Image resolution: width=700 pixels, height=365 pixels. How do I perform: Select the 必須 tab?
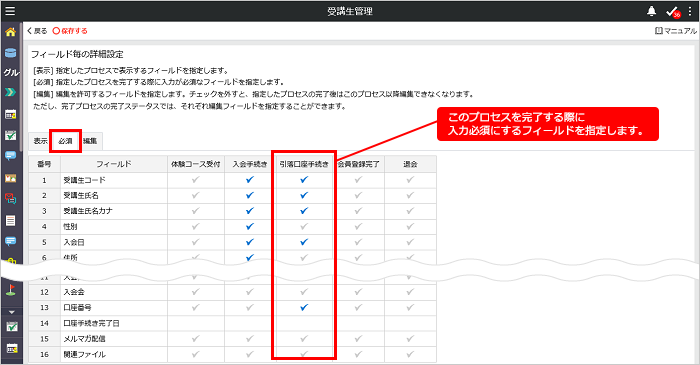(65, 141)
